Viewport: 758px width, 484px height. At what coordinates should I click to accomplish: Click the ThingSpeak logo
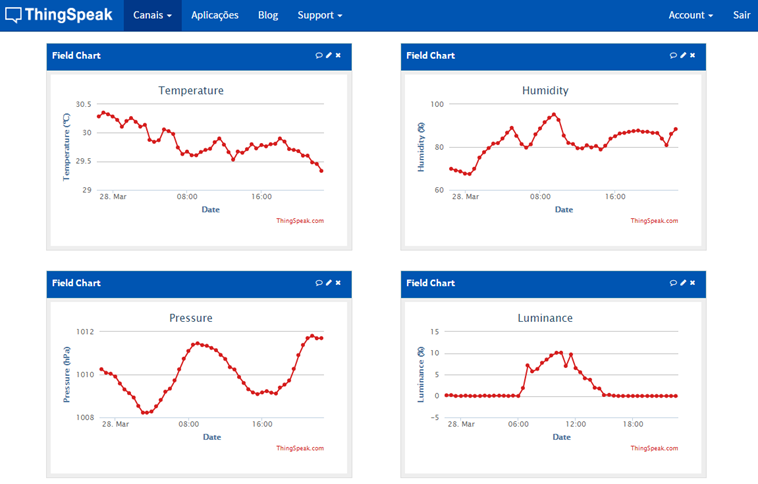[58, 15]
